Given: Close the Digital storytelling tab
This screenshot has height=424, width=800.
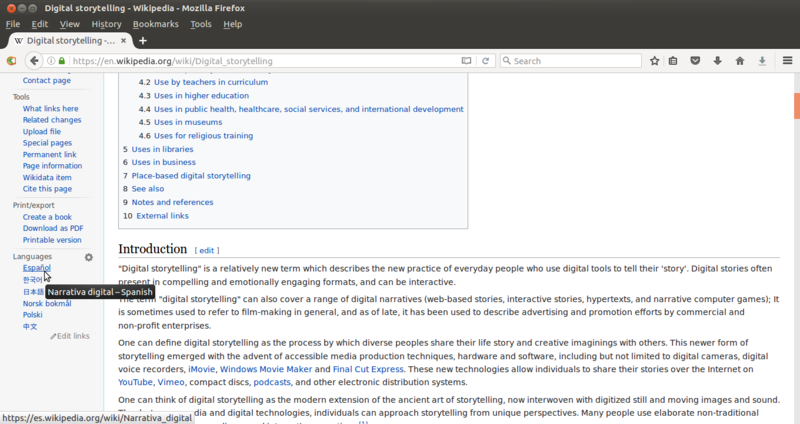Looking at the screenshot, I should tap(123, 40).
